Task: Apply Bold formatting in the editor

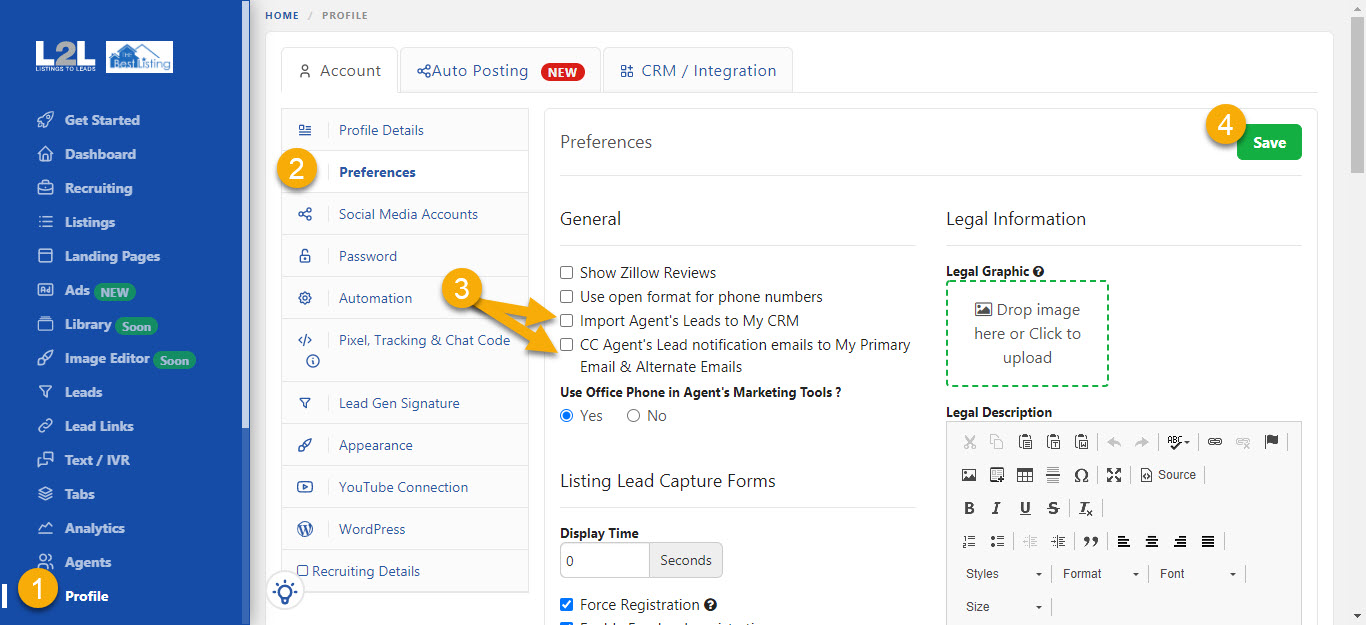Action: pyautogui.click(x=969, y=508)
